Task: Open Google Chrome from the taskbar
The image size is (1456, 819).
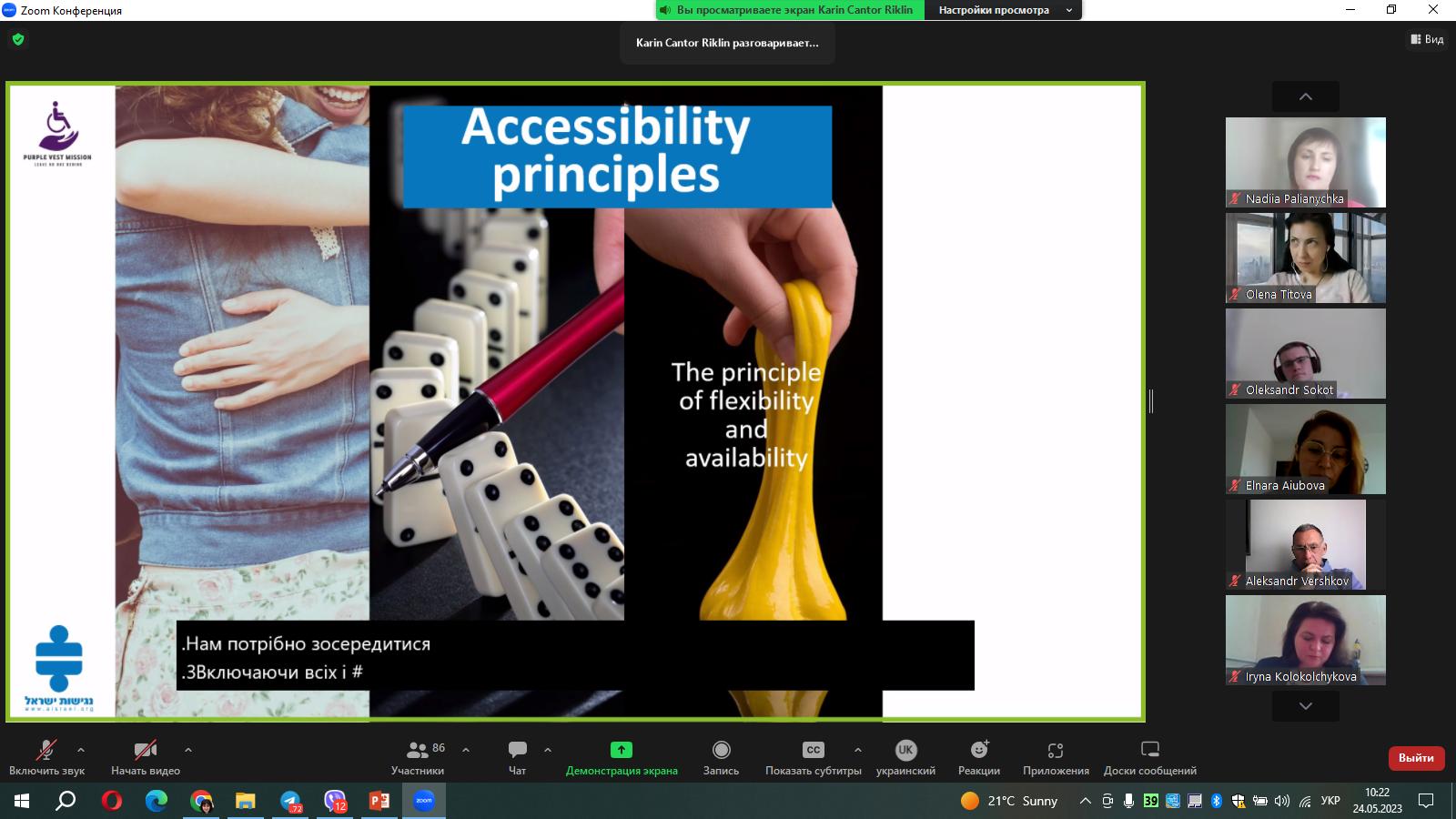Action: [x=201, y=801]
